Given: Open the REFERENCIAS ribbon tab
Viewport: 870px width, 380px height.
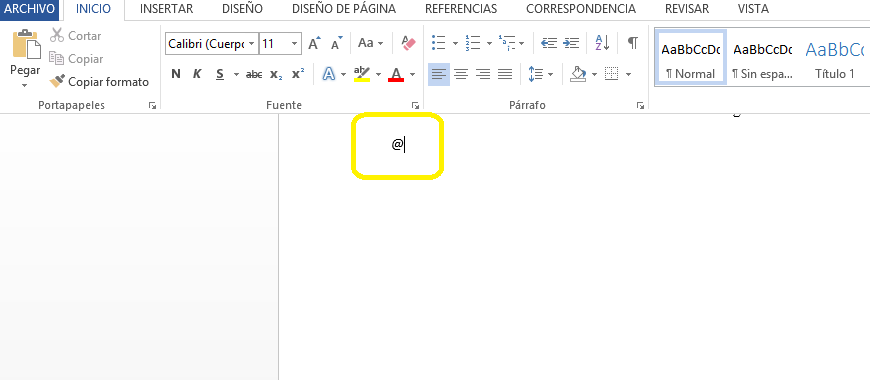Looking at the screenshot, I should point(461,9).
